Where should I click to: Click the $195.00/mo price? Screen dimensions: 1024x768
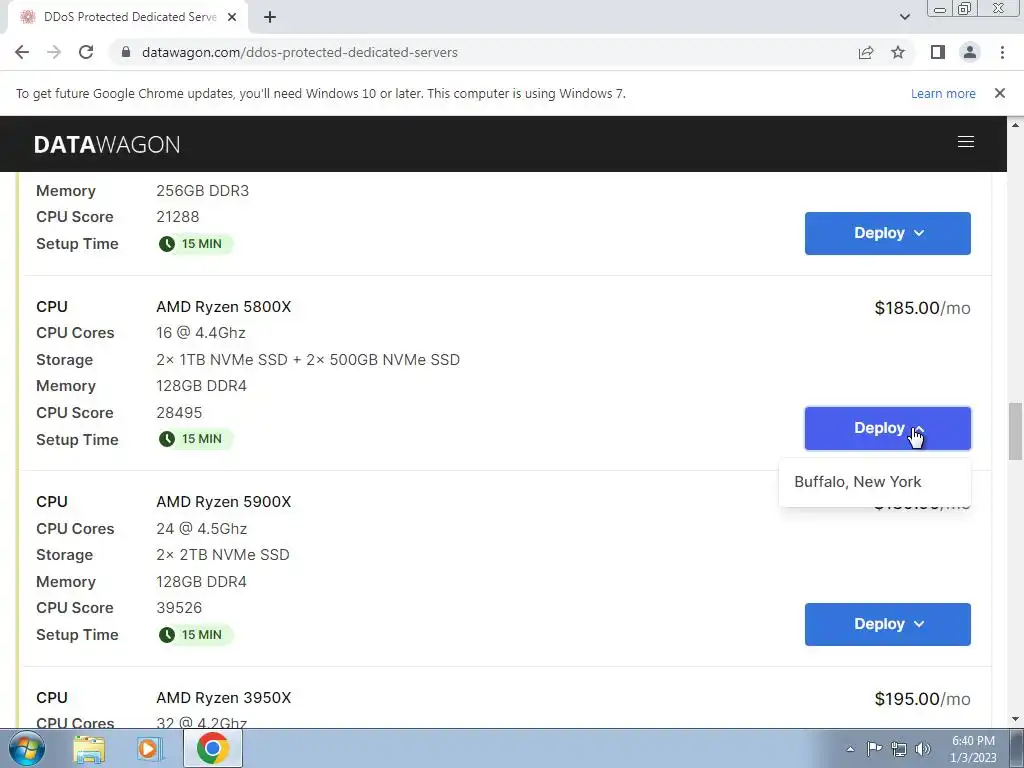point(922,699)
